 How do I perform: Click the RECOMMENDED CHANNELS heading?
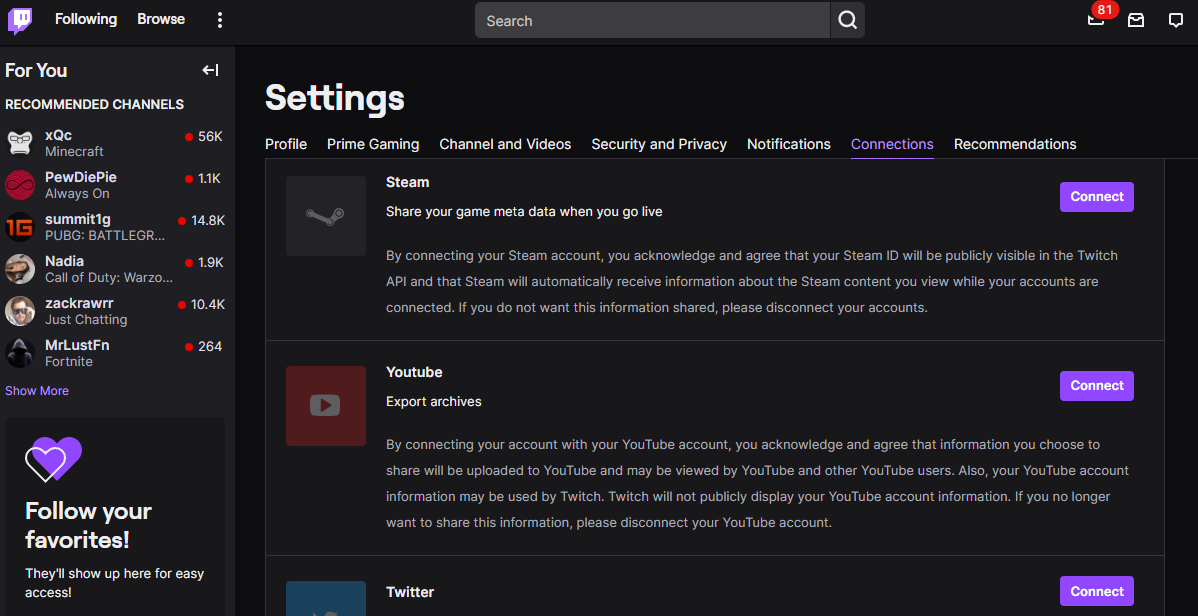95,105
